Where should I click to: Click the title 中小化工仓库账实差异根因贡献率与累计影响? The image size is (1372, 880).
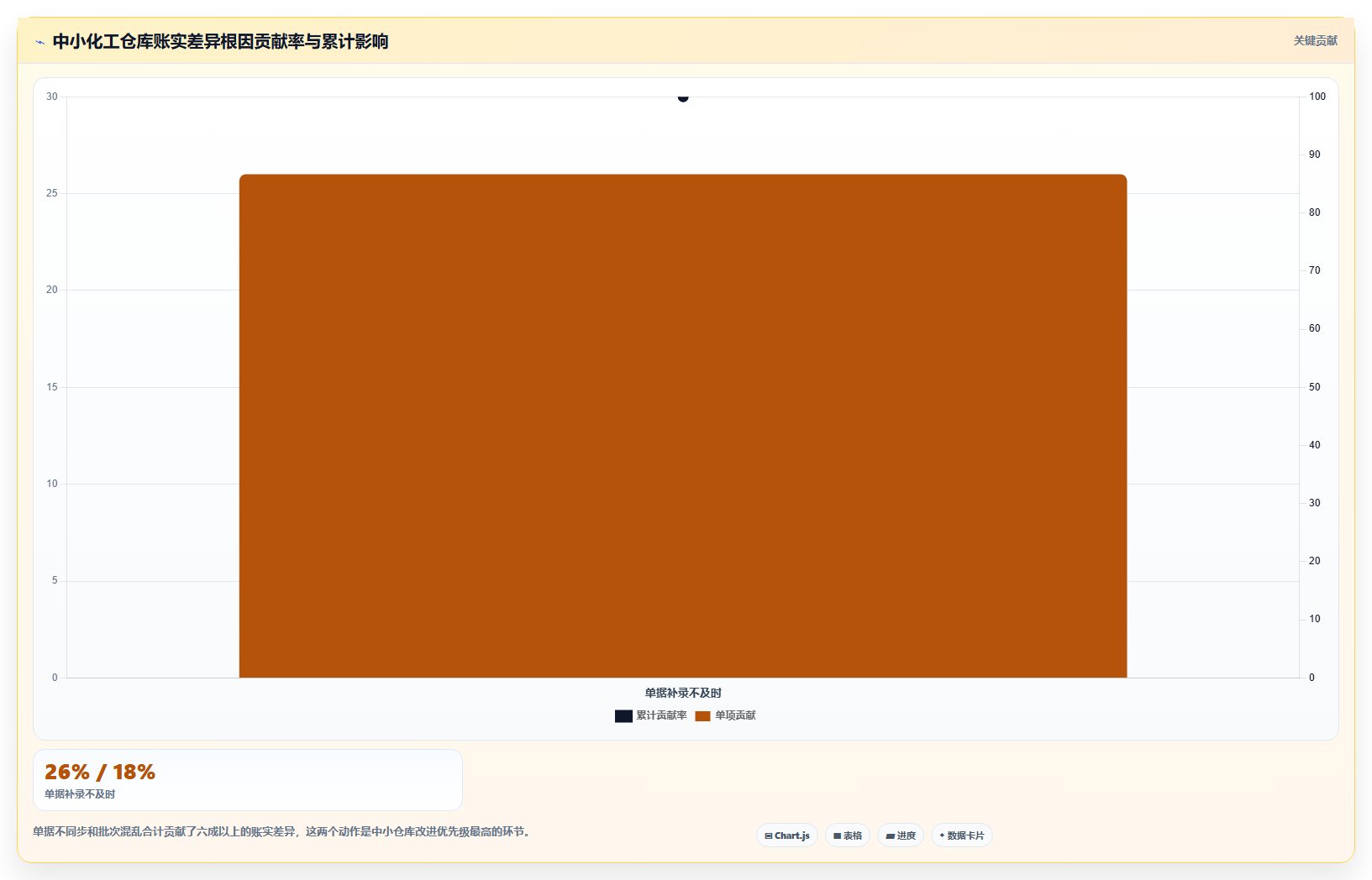pyautogui.click(x=220, y=41)
